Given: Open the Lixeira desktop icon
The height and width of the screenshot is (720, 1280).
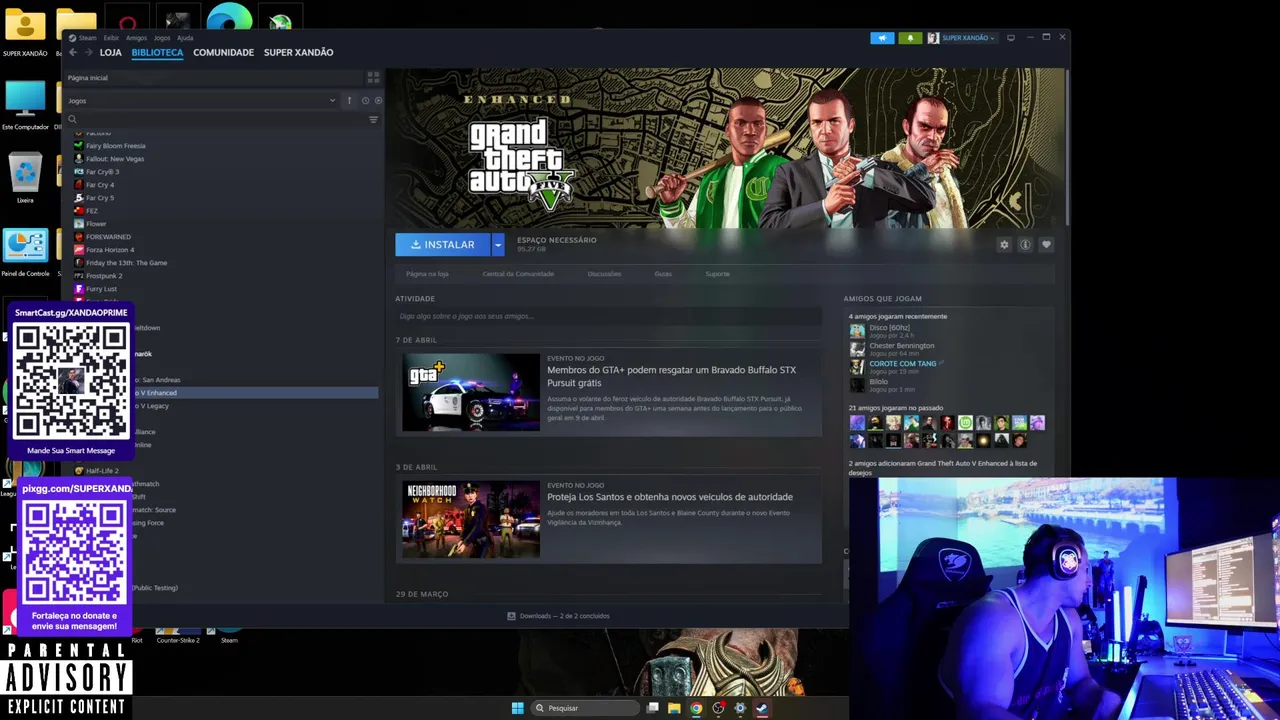Looking at the screenshot, I should [x=25, y=178].
